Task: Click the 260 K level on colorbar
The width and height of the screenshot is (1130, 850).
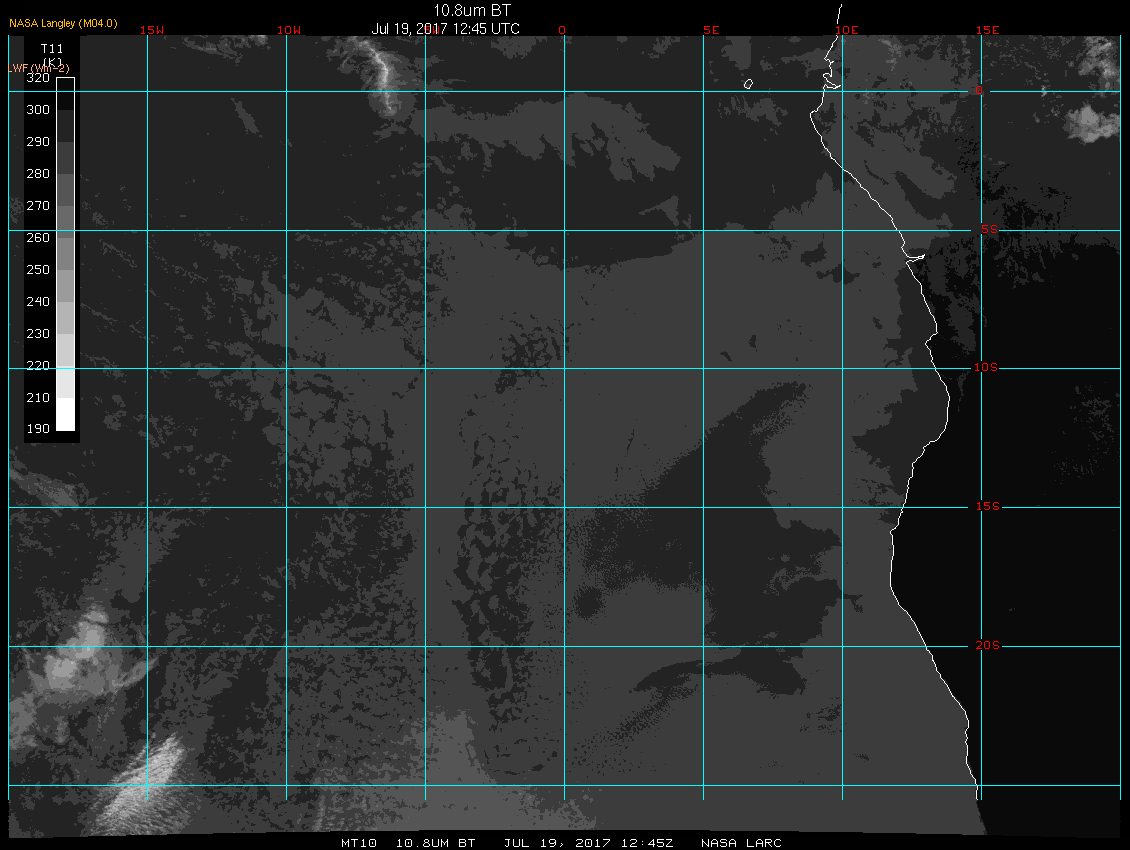Action: (38, 238)
